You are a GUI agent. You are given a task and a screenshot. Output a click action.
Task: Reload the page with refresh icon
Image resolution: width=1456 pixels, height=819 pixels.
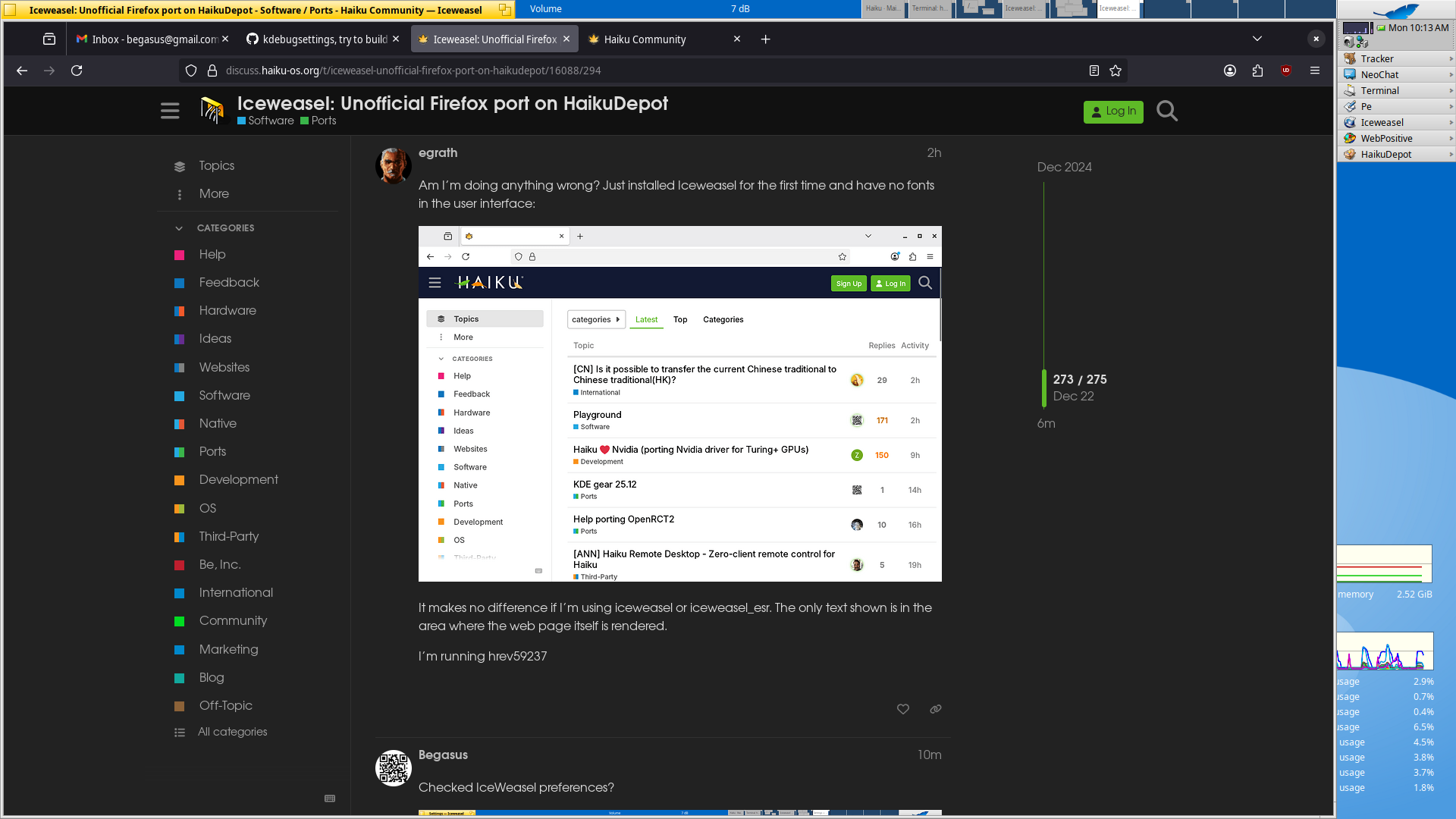click(x=77, y=71)
